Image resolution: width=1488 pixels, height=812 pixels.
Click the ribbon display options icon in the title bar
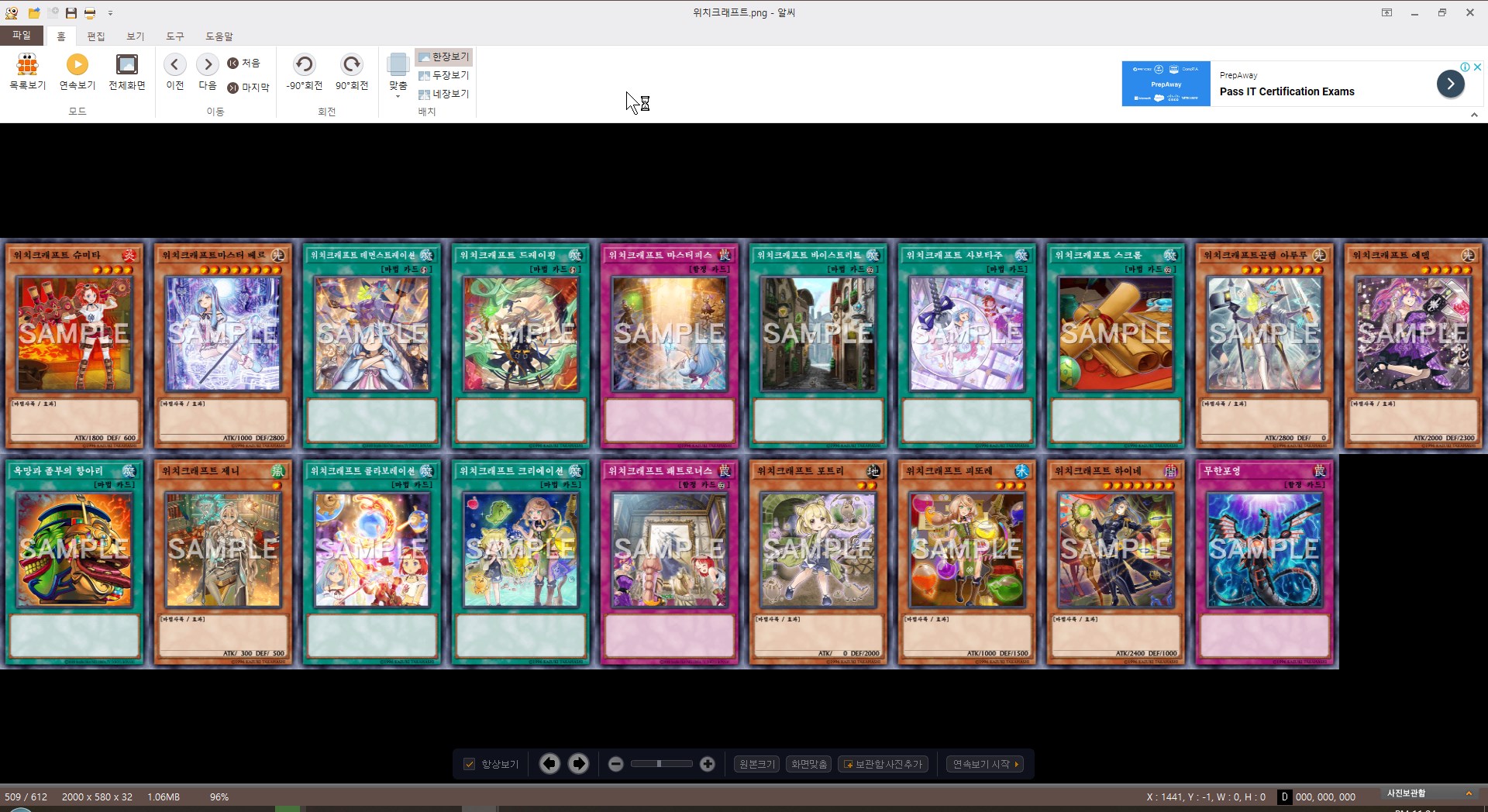click(1386, 12)
